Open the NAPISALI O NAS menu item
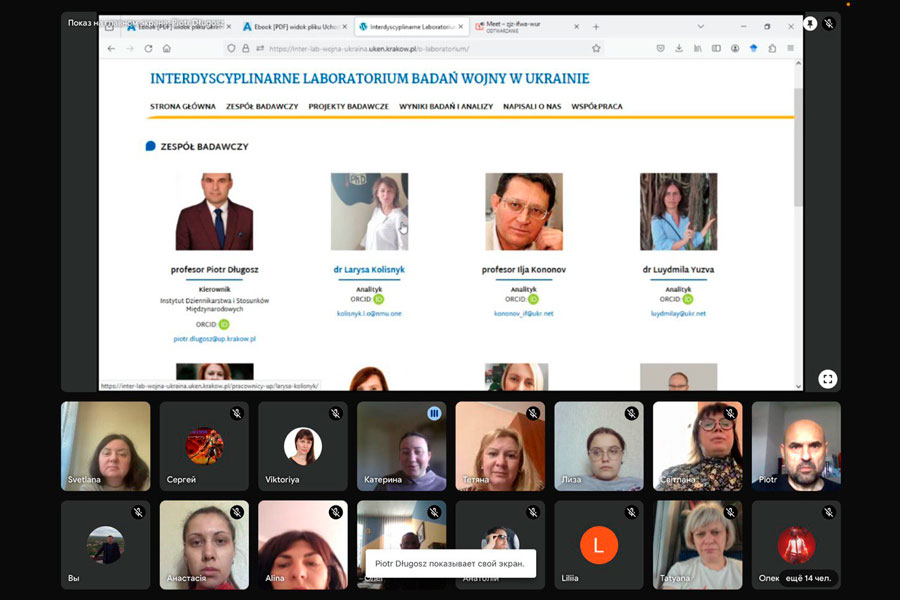Screen dimensions: 900x600 532,106
